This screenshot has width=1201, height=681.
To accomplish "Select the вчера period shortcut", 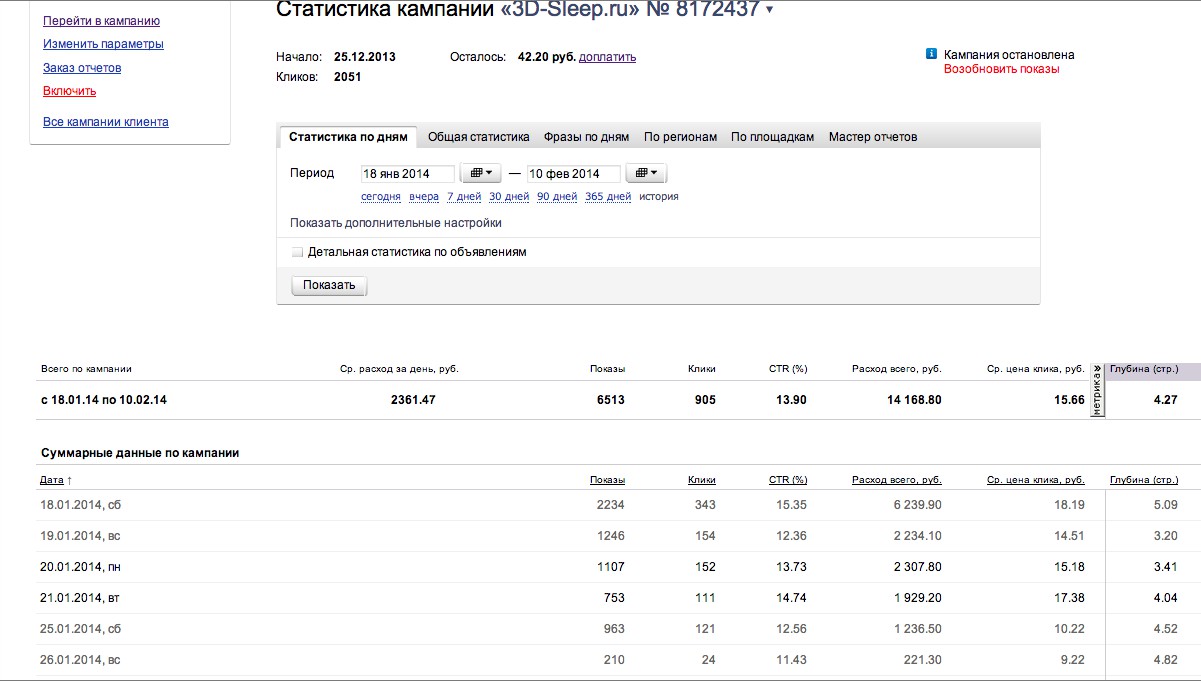I will click(x=424, y=196).
